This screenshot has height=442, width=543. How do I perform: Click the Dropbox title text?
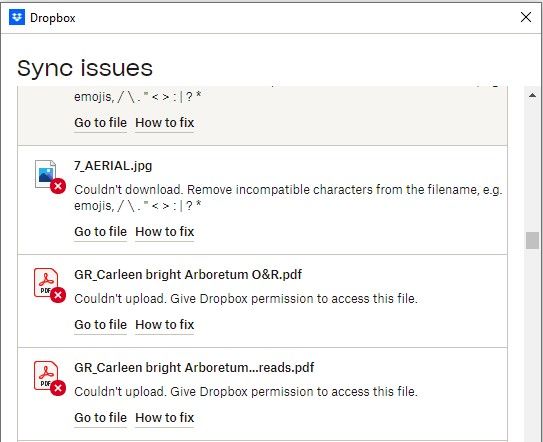tap(53, 18)
